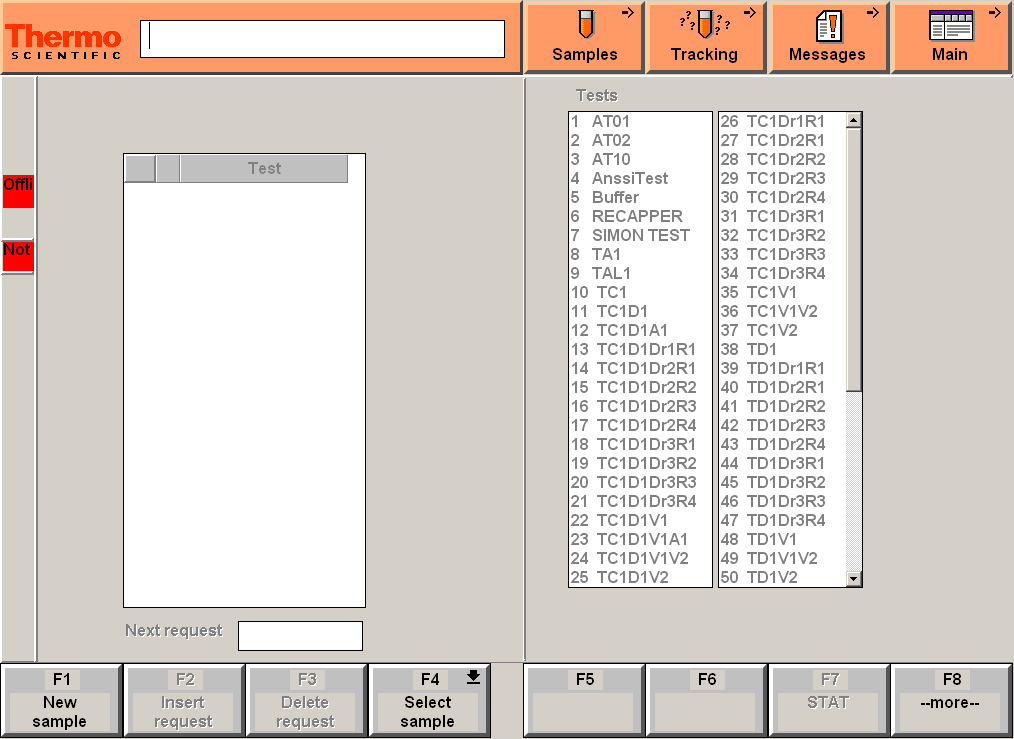
Task: Open more functions with F8 --more--
Action: click(951, 699)
